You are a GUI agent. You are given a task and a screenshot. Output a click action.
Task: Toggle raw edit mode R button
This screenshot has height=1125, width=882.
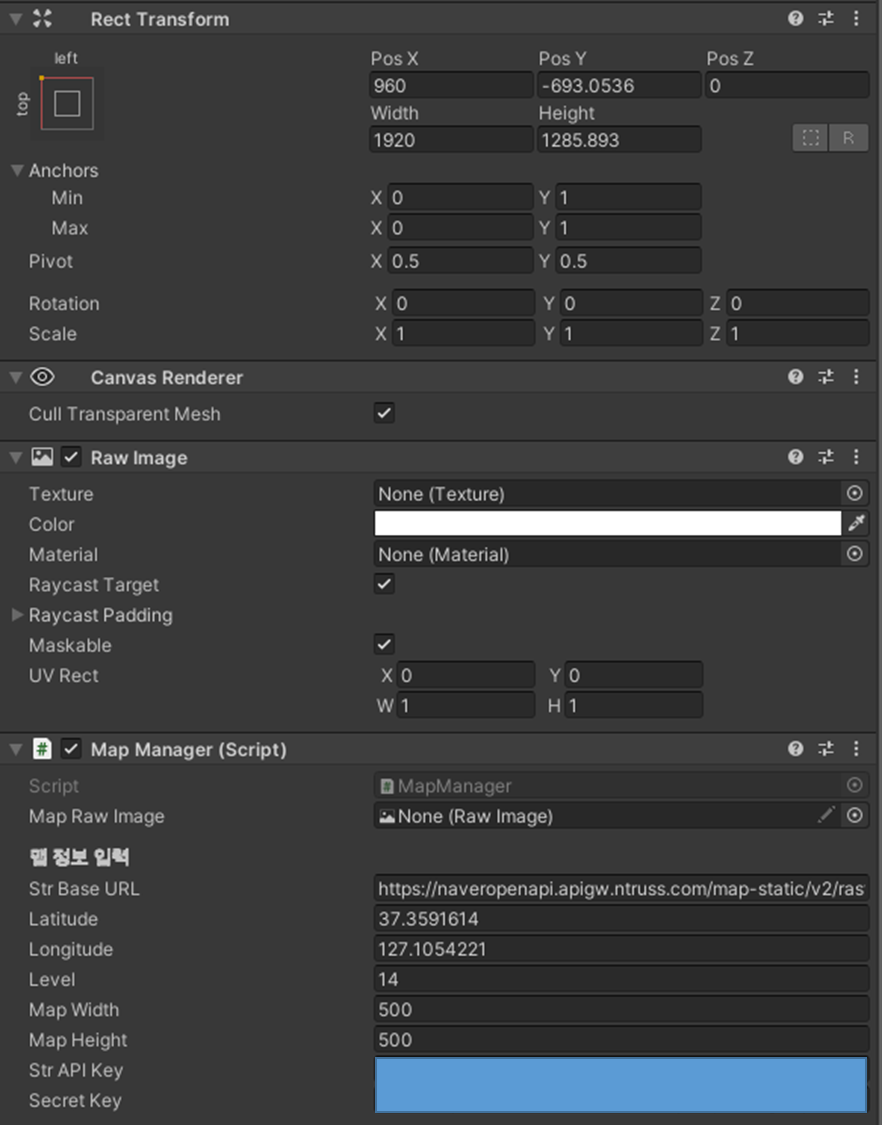coord(848,138)
